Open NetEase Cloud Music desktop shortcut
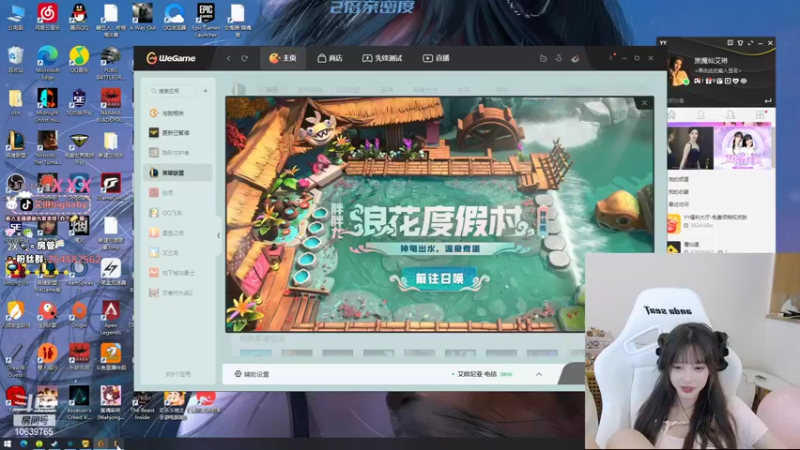 (47, 17)
